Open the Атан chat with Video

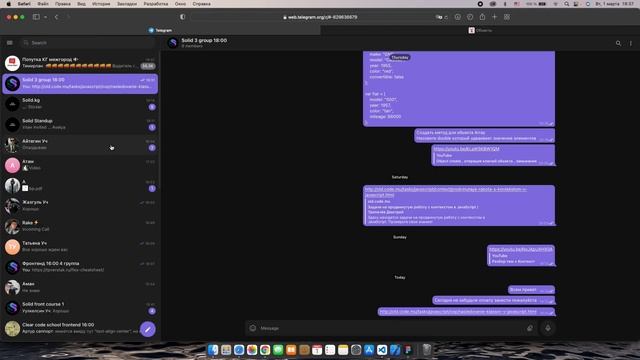click(80, 165)
